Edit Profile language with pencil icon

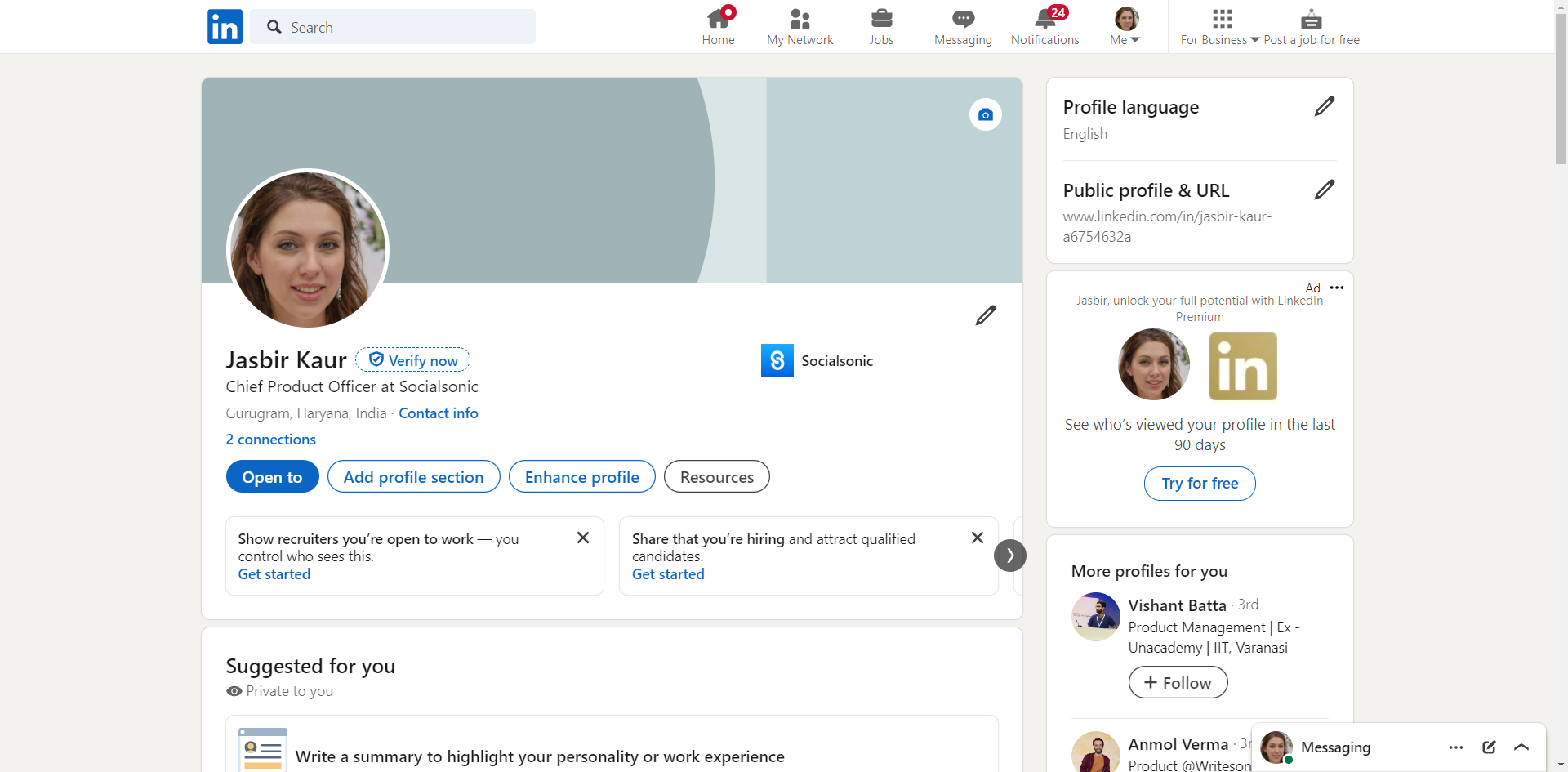[1324, 106]
